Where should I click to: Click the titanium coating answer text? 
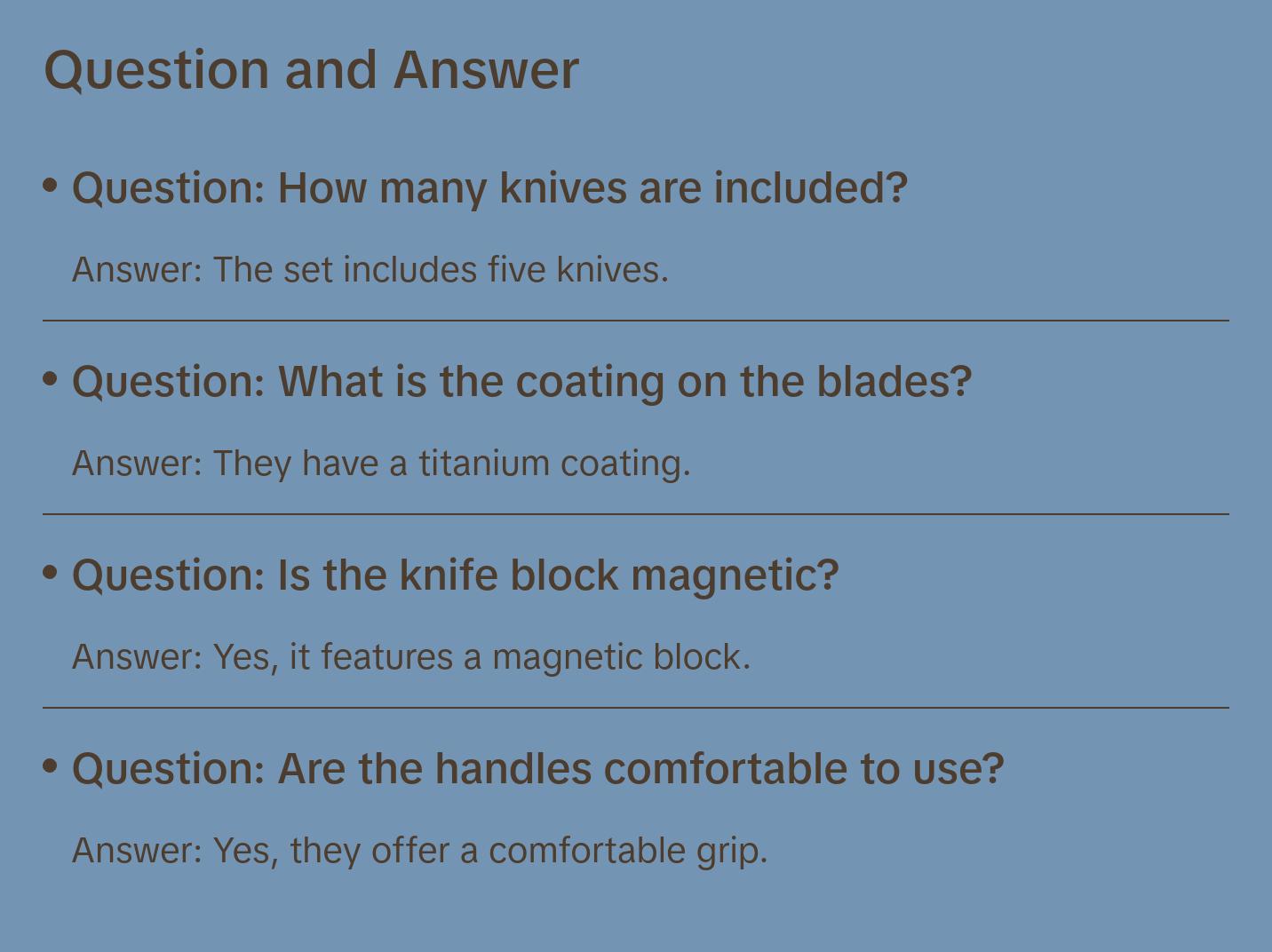[x=380, y=464]
